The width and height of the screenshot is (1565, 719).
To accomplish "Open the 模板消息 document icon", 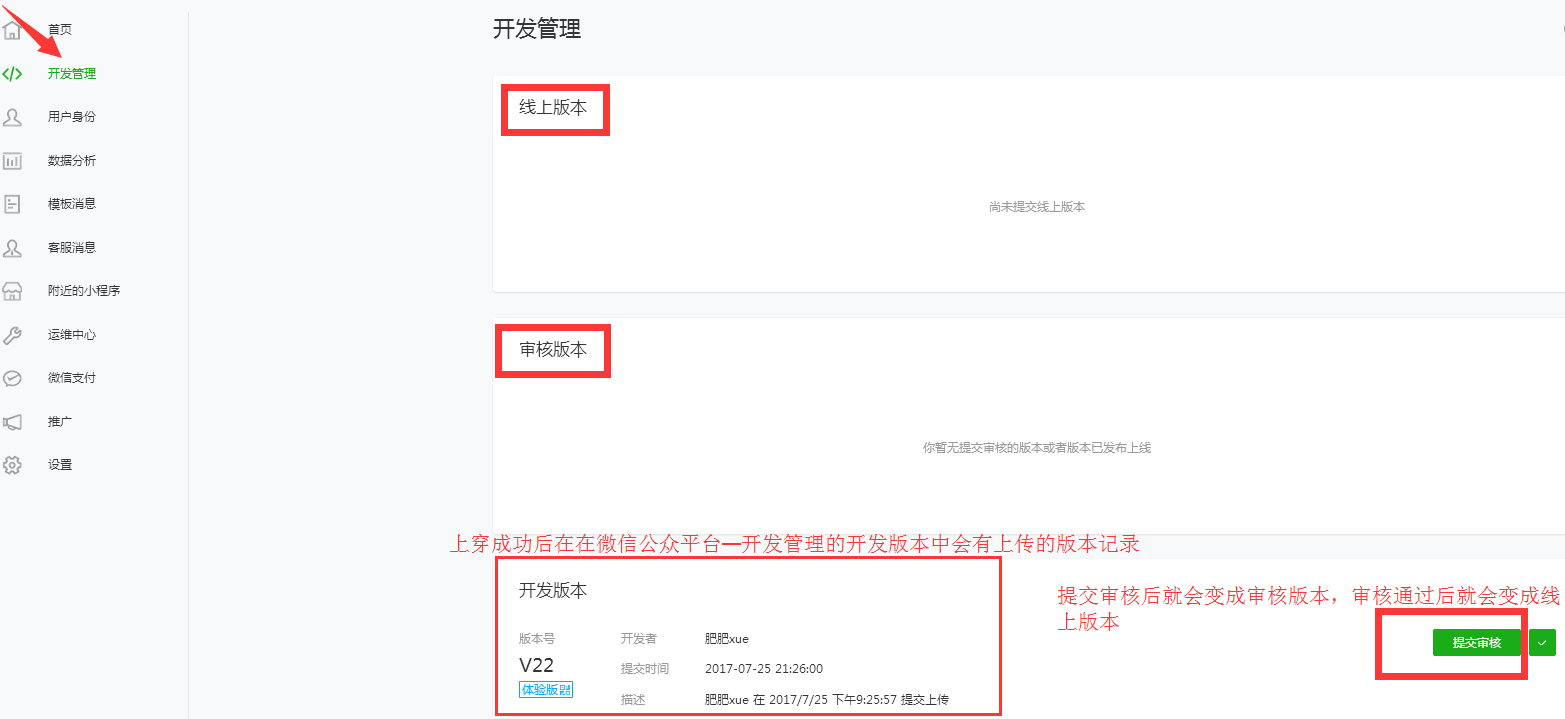I will 12,204.
